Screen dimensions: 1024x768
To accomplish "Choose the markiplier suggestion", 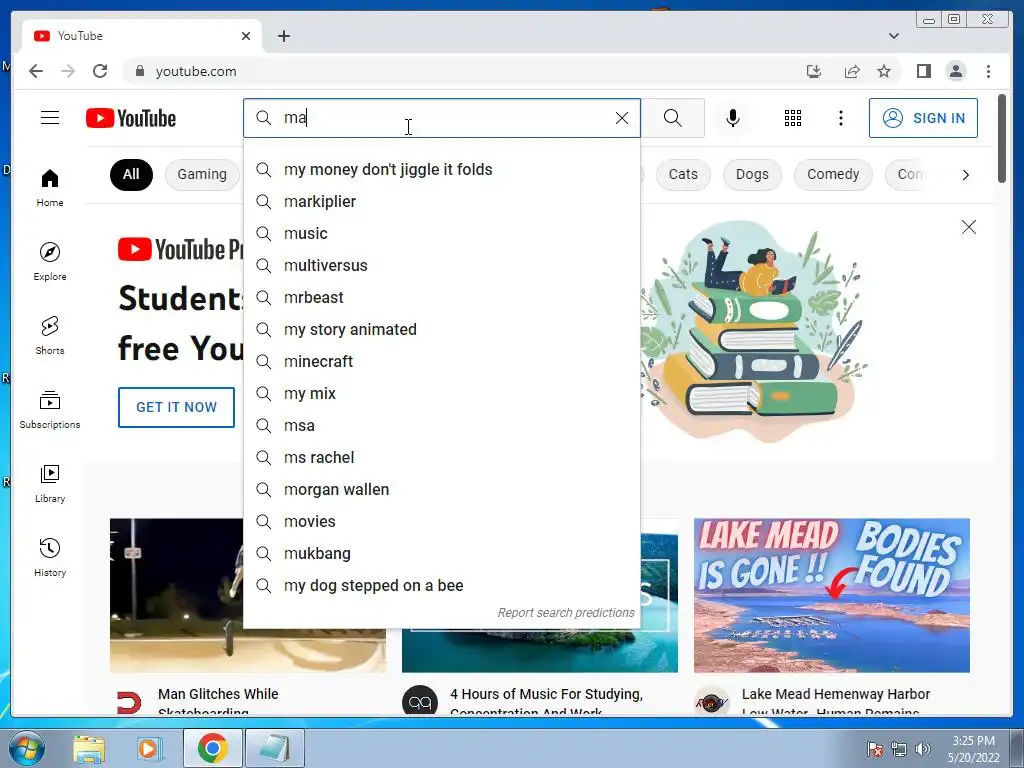I will 441,202.
